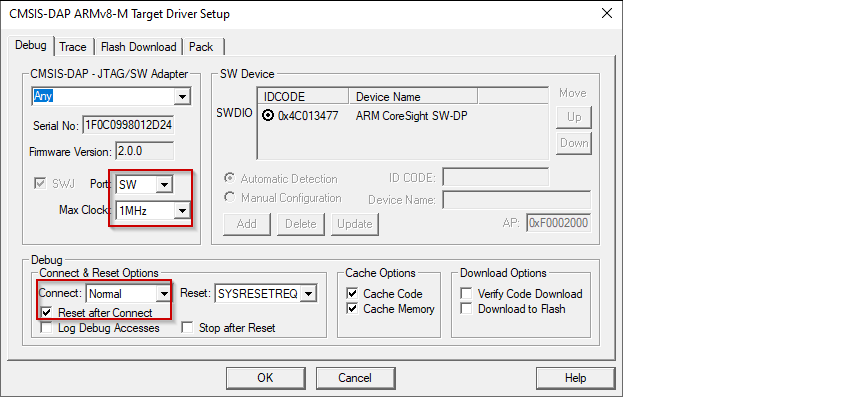Select Automatic Detection radio button

(230, 179)
